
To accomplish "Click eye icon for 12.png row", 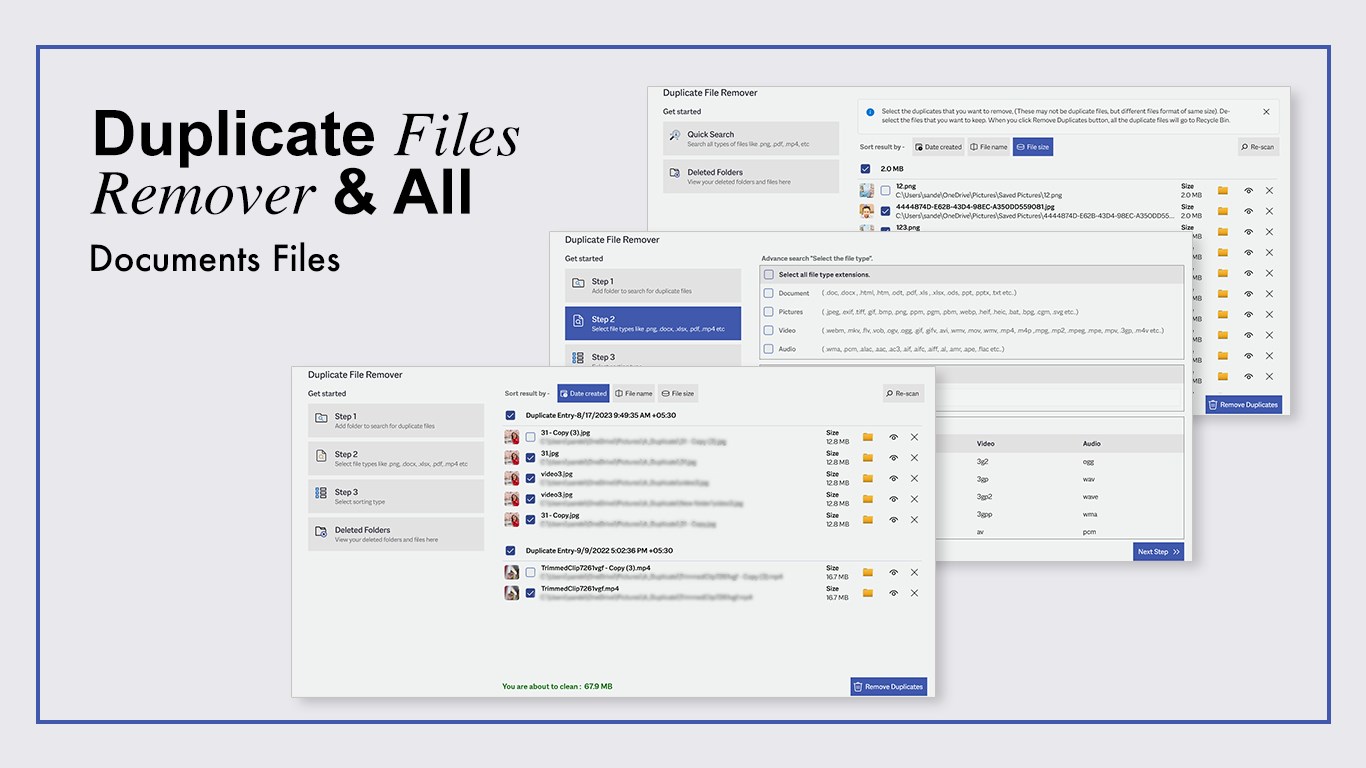I will (1248, 190).
